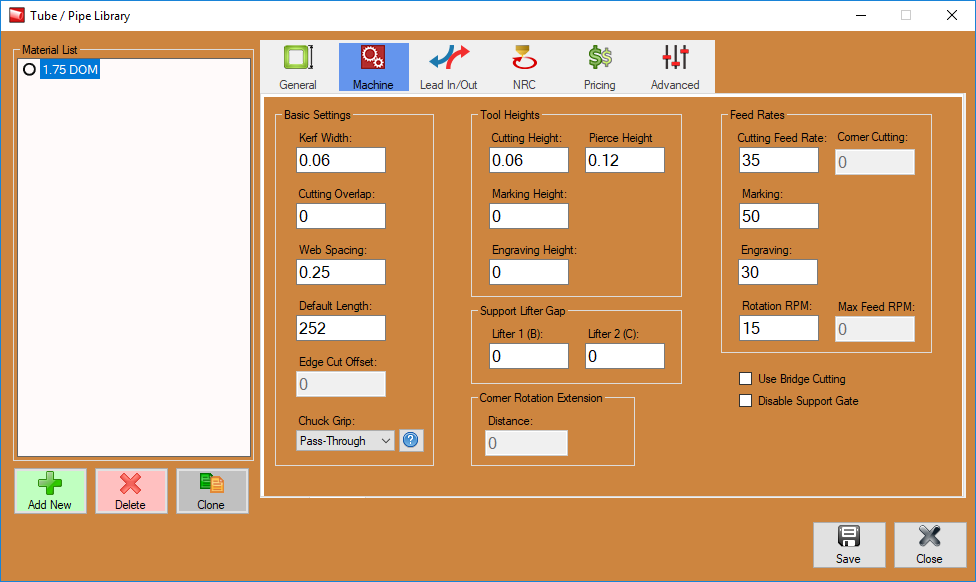This screenshot has height=582, width=976.
Task: Select 1.75 DOM in Material List
Action: pyautogui.click(x=70, y=70)
